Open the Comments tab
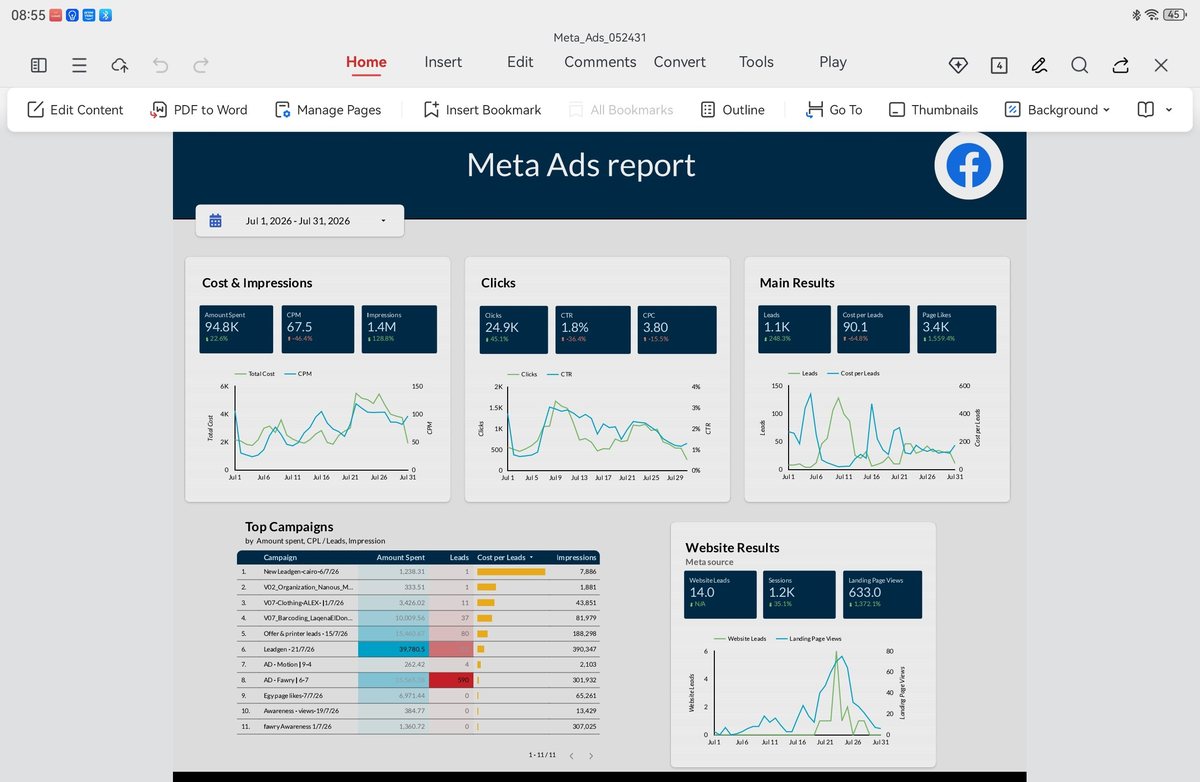The image size is (1200, 782). 600,62
